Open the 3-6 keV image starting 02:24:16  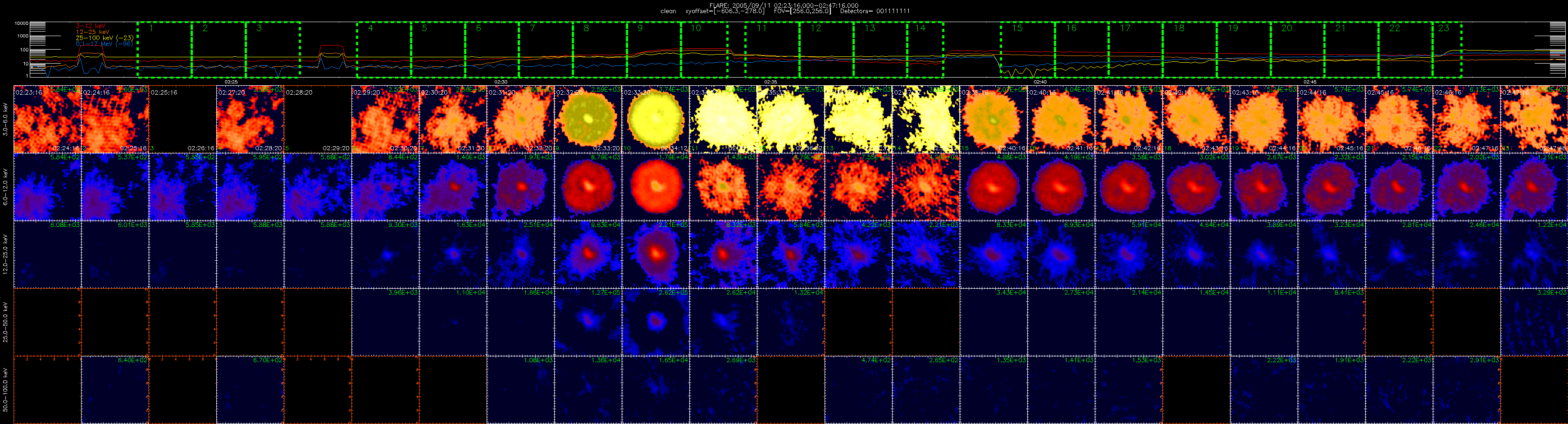pos(115,119)
